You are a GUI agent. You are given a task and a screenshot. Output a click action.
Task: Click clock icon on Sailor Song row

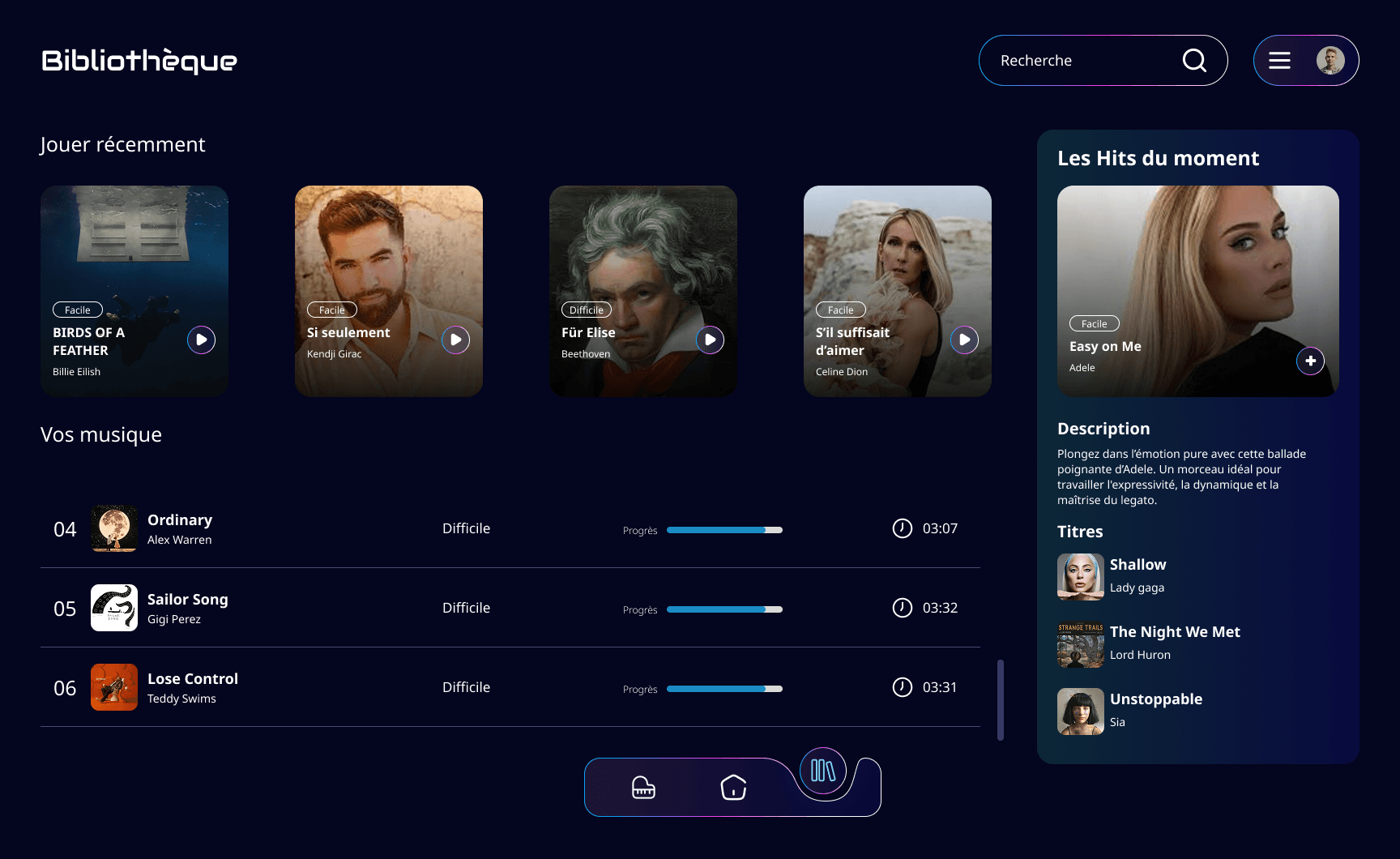[x=903, y=608]
